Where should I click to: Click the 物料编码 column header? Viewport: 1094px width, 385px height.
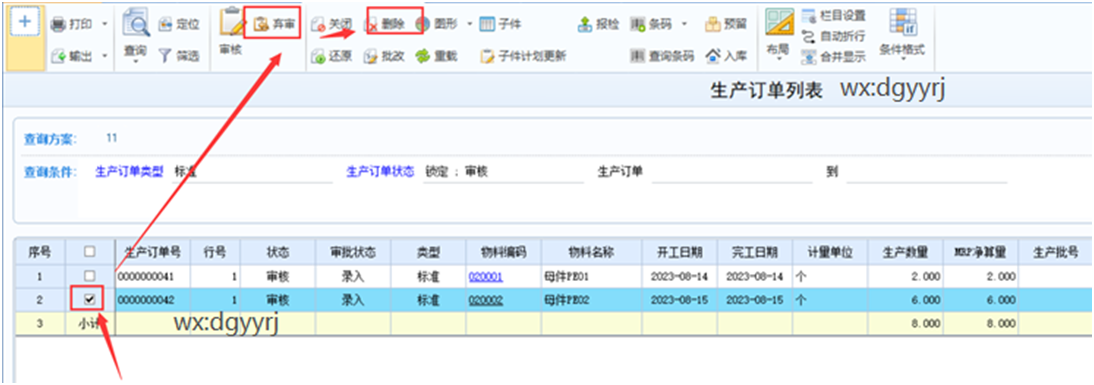tap(503, 252)
